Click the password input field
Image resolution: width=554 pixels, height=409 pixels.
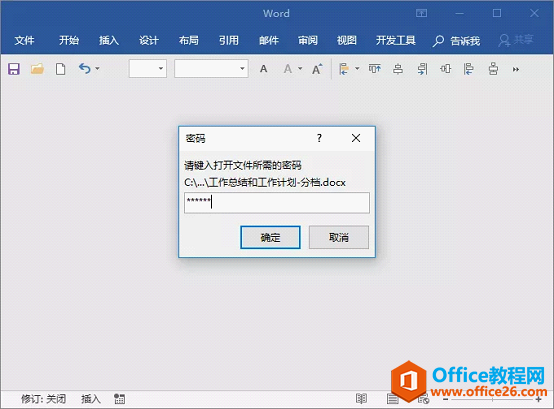pos(277,203)
